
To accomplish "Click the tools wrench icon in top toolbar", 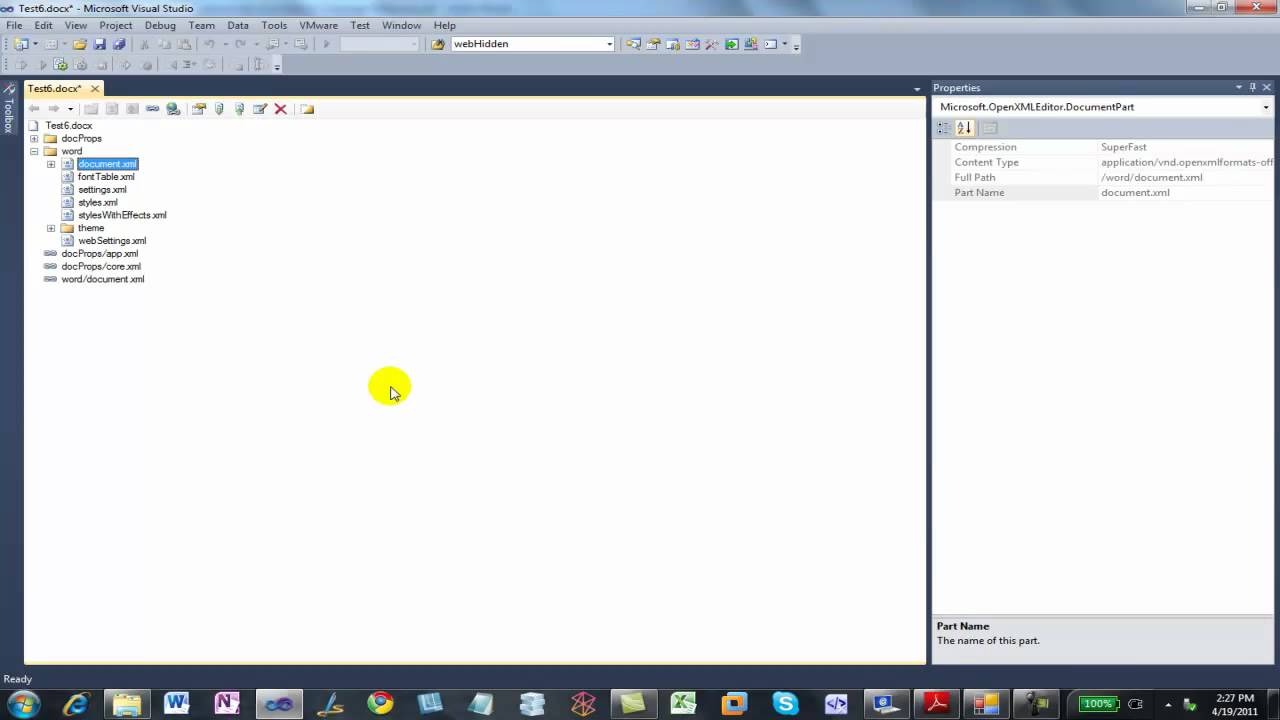I will [712, 44].
